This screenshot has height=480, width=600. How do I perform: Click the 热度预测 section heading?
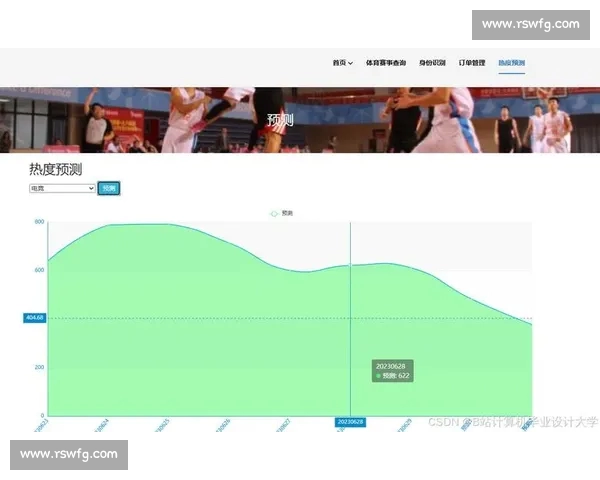pos(55,169)
